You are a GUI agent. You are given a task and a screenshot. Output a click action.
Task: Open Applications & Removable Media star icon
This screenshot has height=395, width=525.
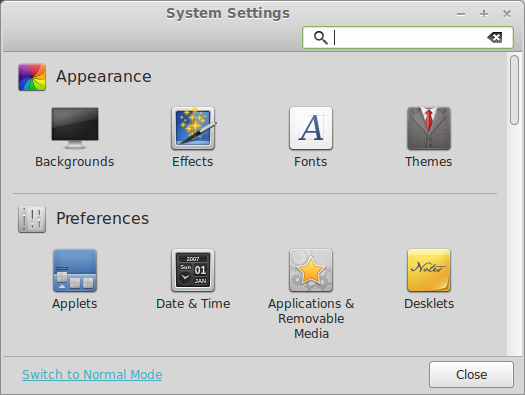point(311,270)
